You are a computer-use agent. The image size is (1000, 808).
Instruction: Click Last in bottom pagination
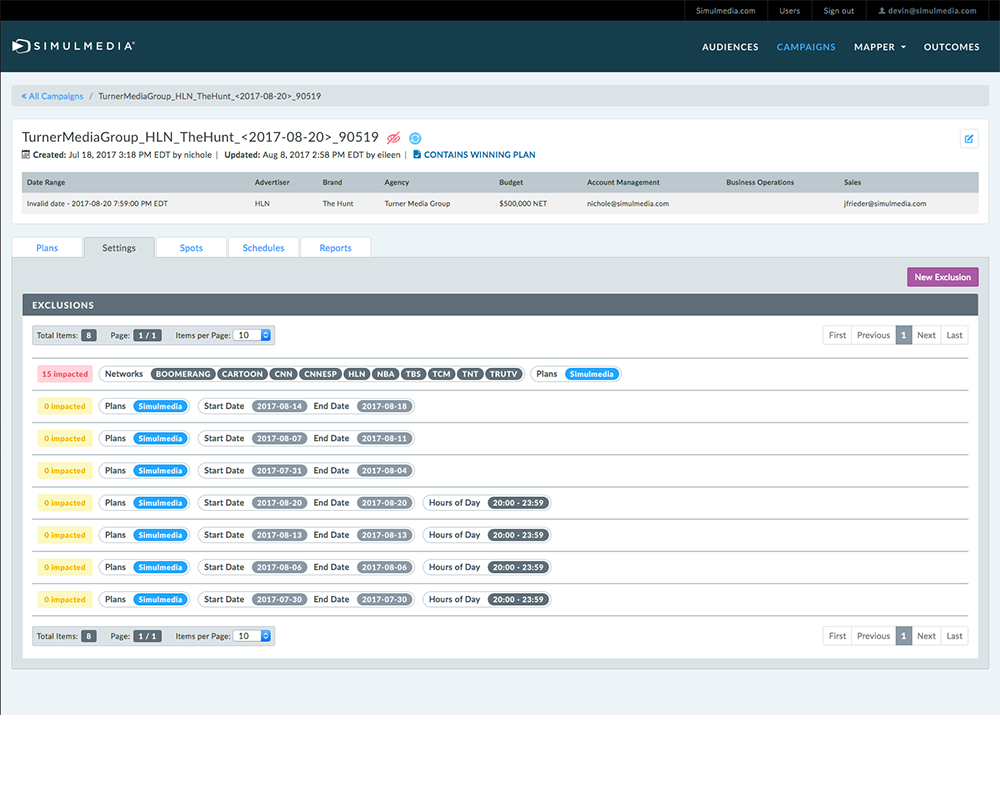click(x=954, y=636)
